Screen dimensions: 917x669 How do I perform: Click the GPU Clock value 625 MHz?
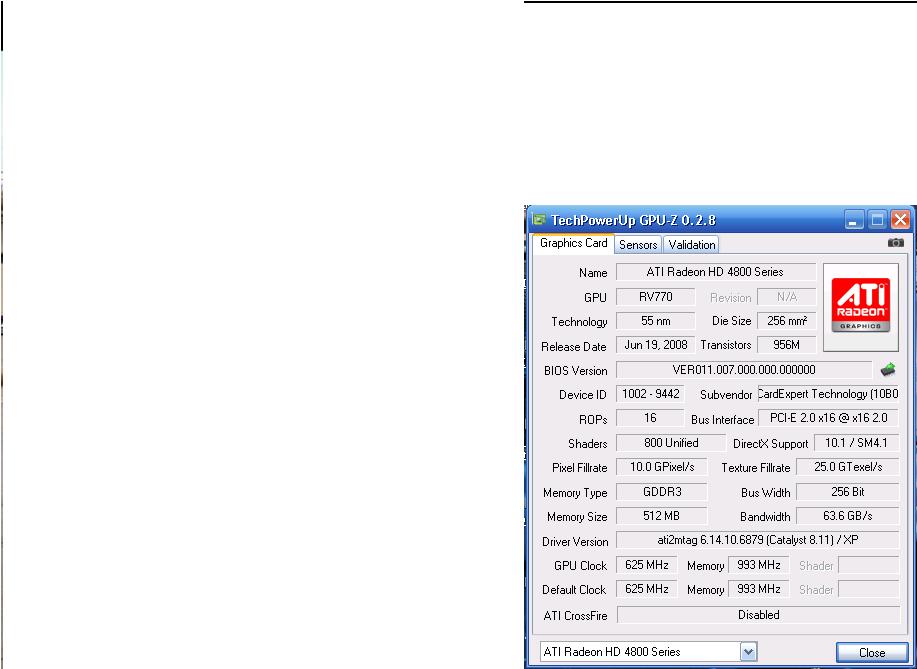pyautogui.click(x=647, y=565)
